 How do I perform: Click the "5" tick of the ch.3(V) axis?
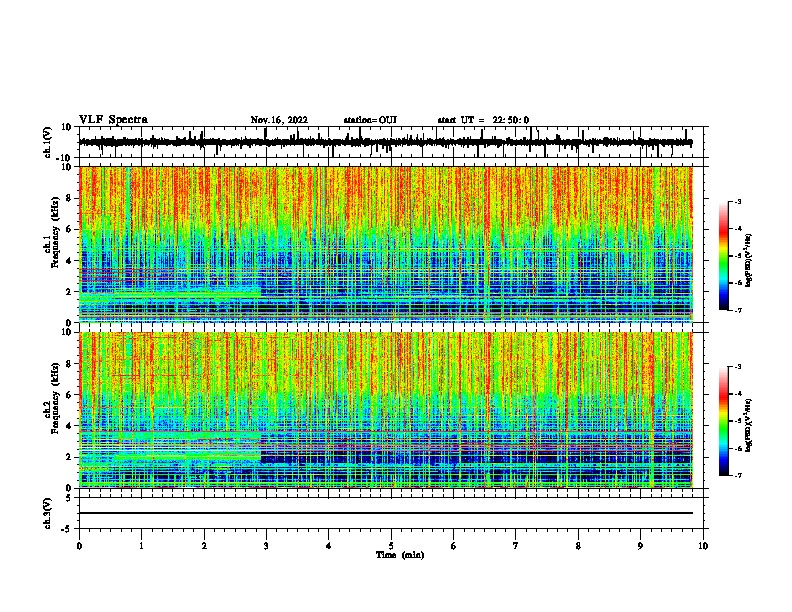(69, 498)
